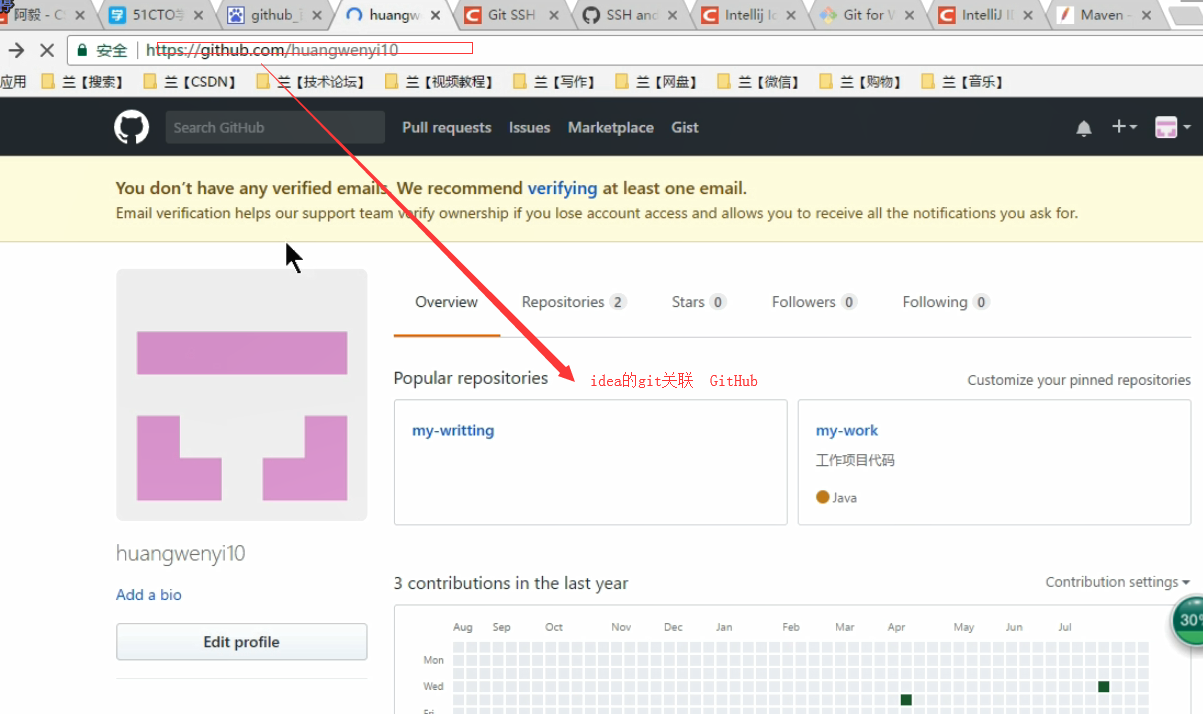This screenshot has width=1203, height=714.
Task: Click Customize your pinned repositories
Action: click(x=1079, y=380)
